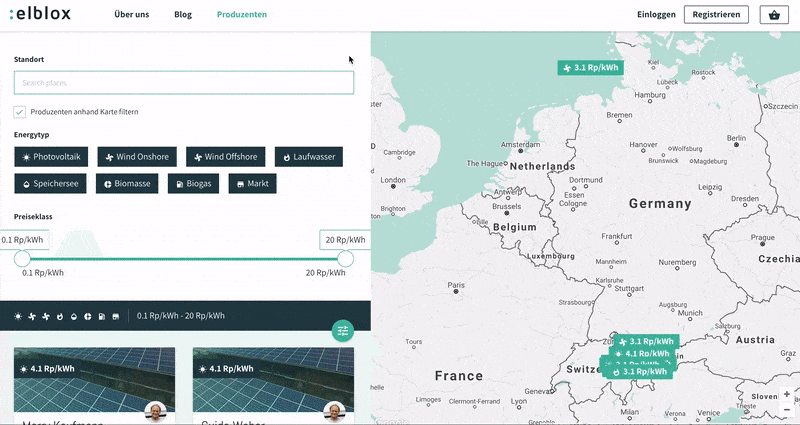Go to the Blog page
The width and height of the screenshot is (800, 425).
(183, 14)
